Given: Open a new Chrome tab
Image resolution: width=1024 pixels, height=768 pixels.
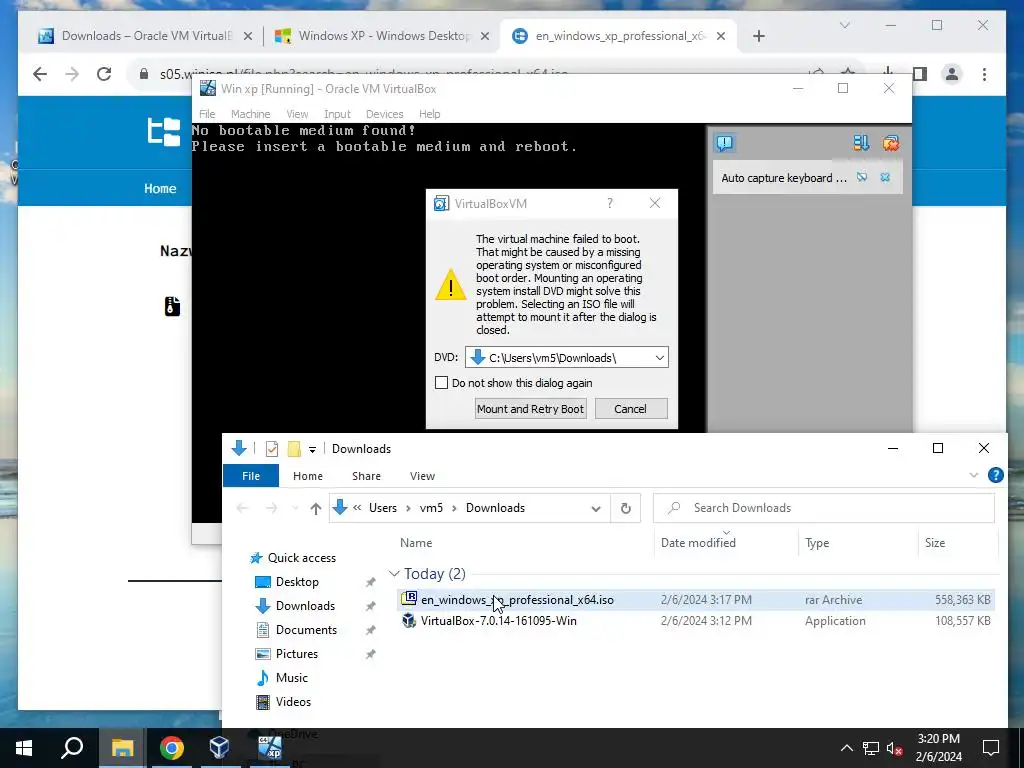Looking at the screenshot, I should pyautogui.click(x=758, y=36).
